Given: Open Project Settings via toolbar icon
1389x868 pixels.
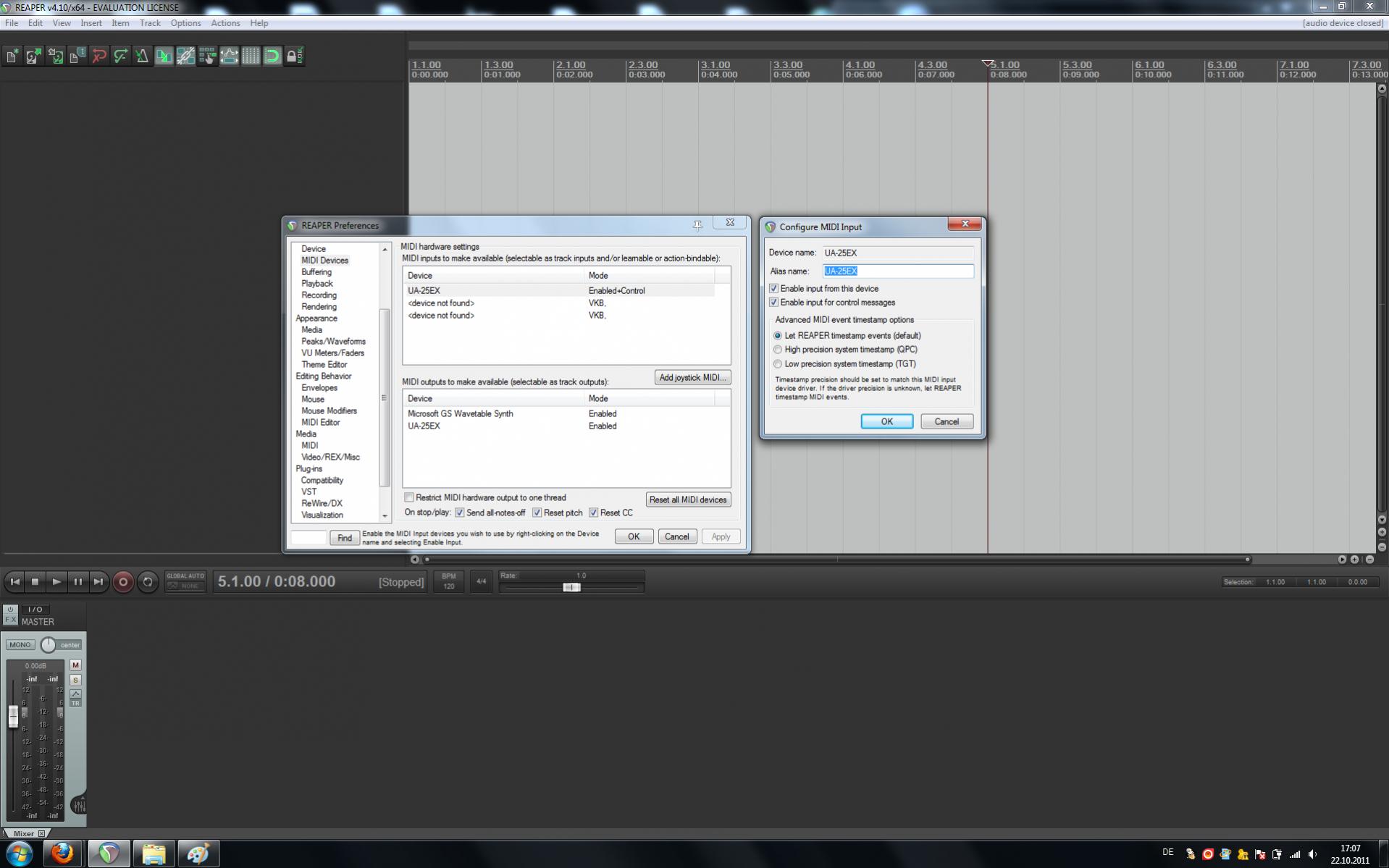Looking at the screenshot, I should click(x=77, y=56).
